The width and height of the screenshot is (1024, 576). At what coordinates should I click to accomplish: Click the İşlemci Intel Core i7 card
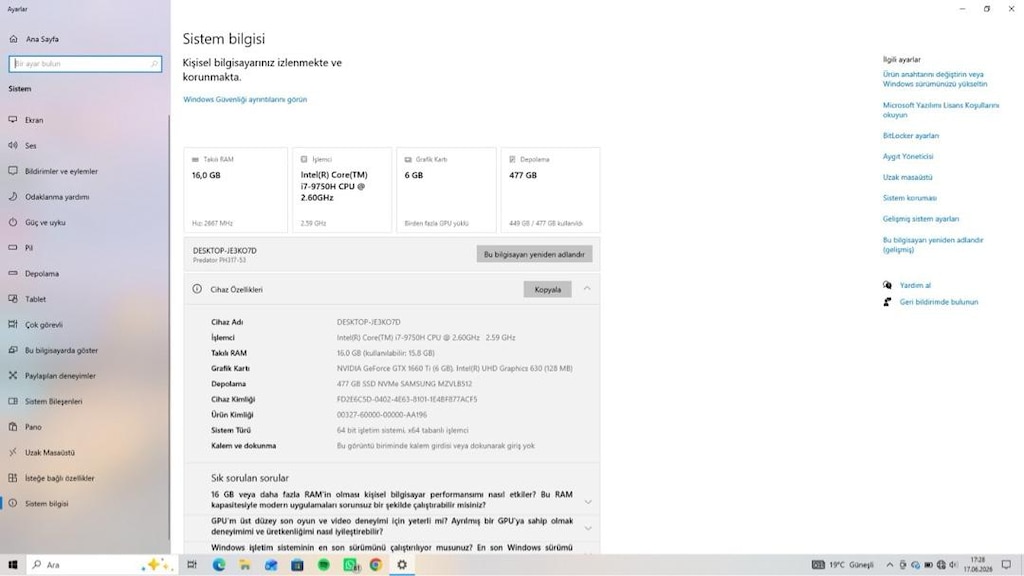342,190
